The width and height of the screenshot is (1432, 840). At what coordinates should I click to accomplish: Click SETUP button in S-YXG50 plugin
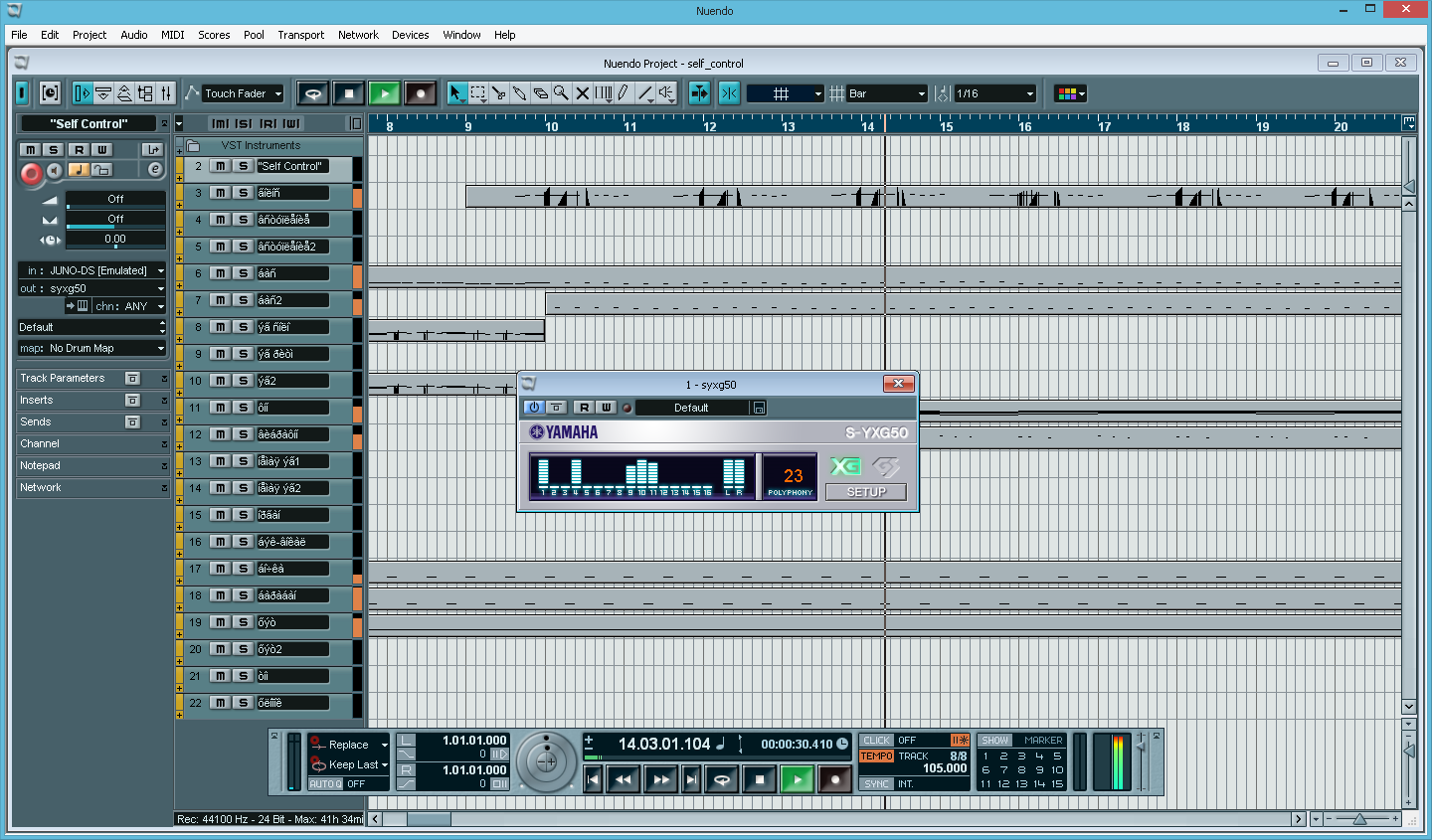866,492
